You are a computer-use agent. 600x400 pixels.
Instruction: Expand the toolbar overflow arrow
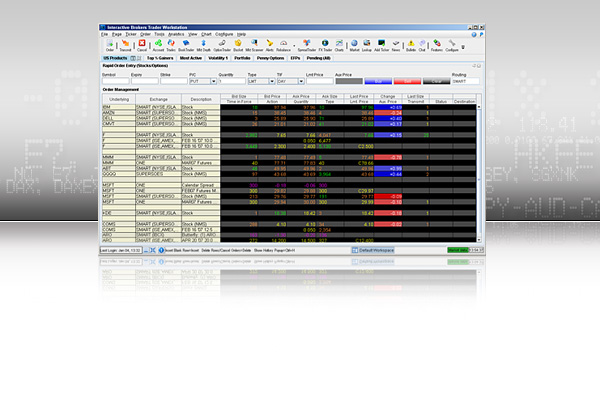[x=463, y=47]
